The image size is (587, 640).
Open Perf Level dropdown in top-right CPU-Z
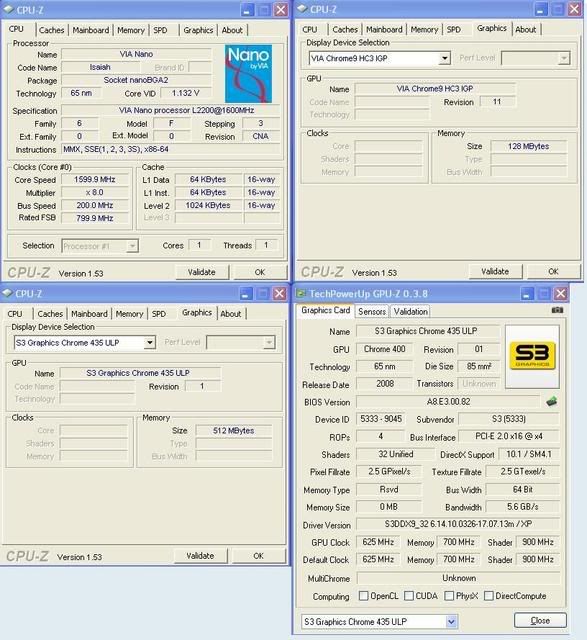[564, 58]
